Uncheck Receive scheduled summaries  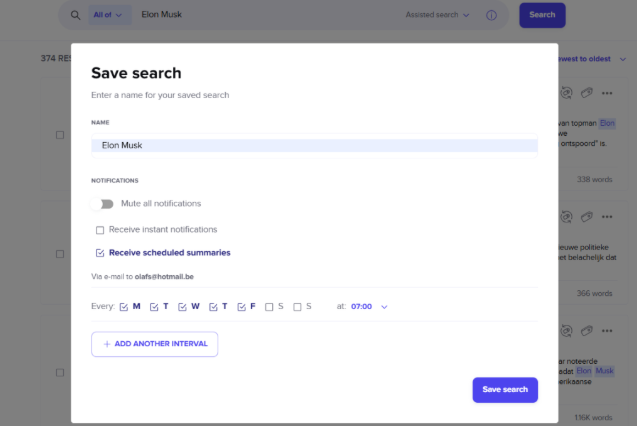tap(100, 253)
